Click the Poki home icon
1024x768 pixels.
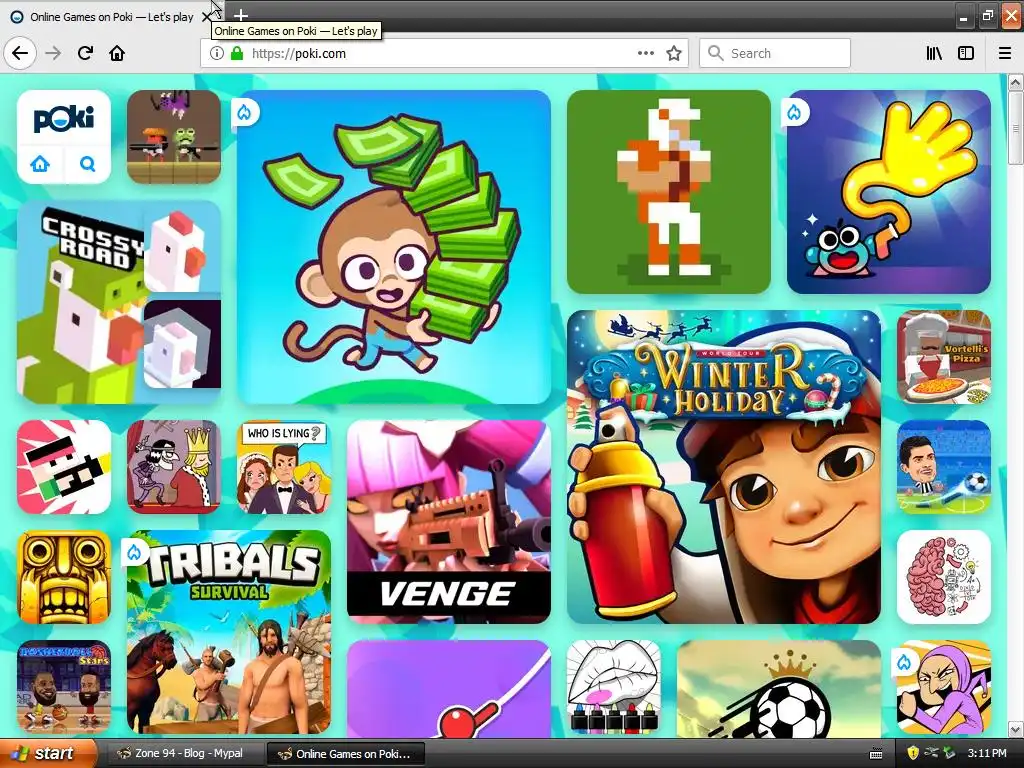(40, 163)
